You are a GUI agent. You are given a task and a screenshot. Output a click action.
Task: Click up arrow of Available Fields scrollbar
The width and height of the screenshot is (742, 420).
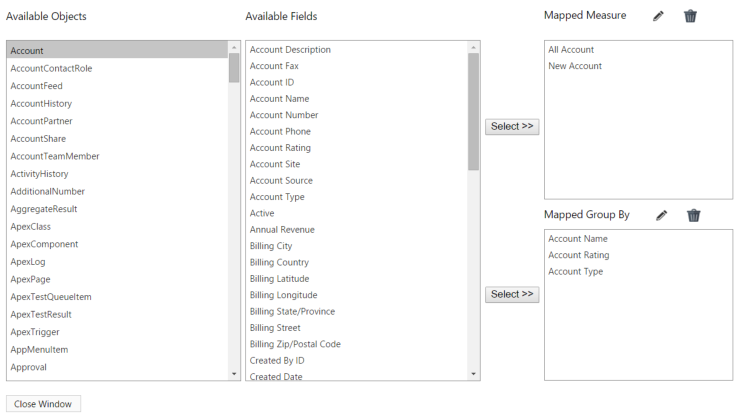coord(473,48)
